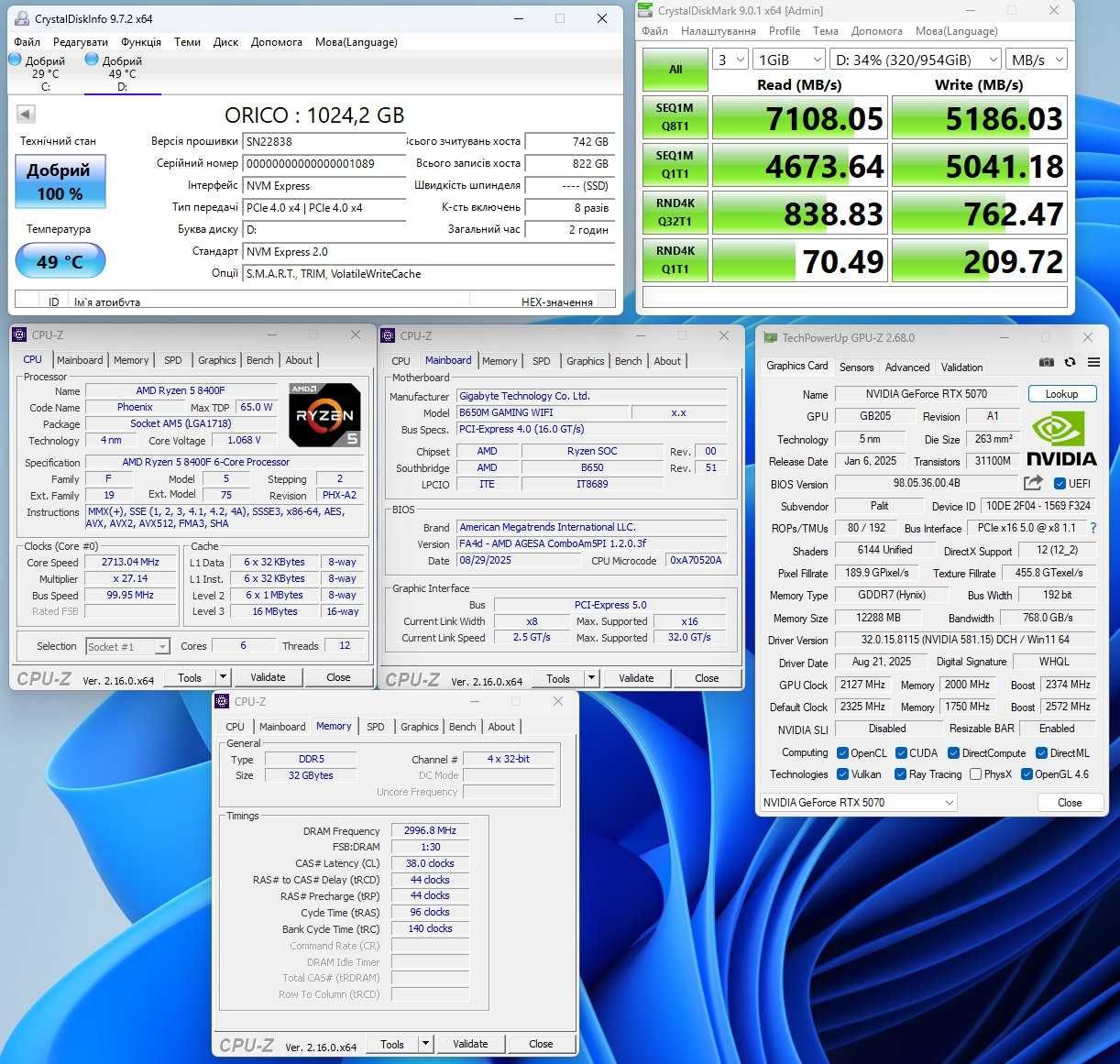Click the Ryzen 5 logo in CPU-Z
Viewport: 1120px width, 1064px height.
click(x=324, y=415)
